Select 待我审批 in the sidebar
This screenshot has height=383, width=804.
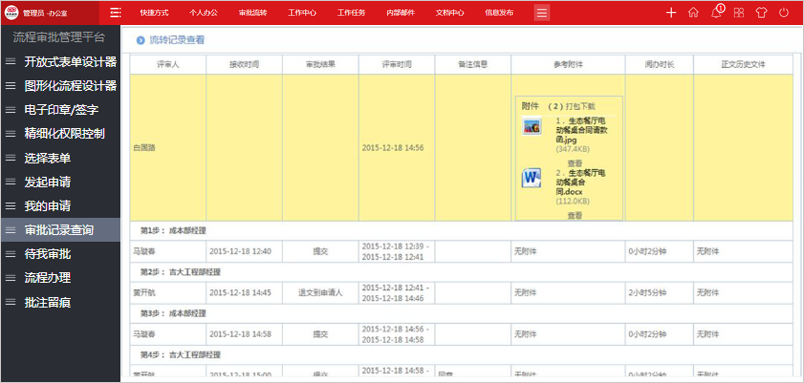click(x=48, y=254)
